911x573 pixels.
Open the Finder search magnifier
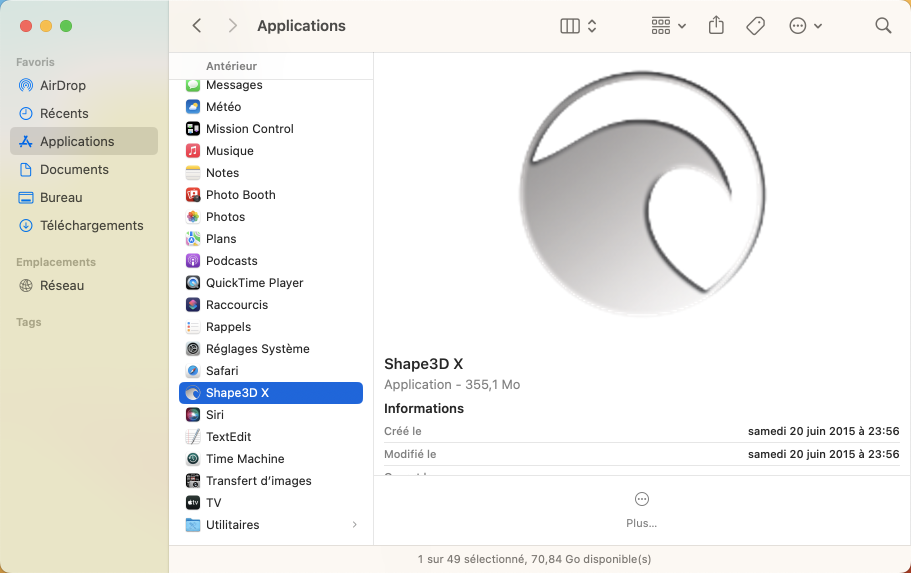coord(883,26)
